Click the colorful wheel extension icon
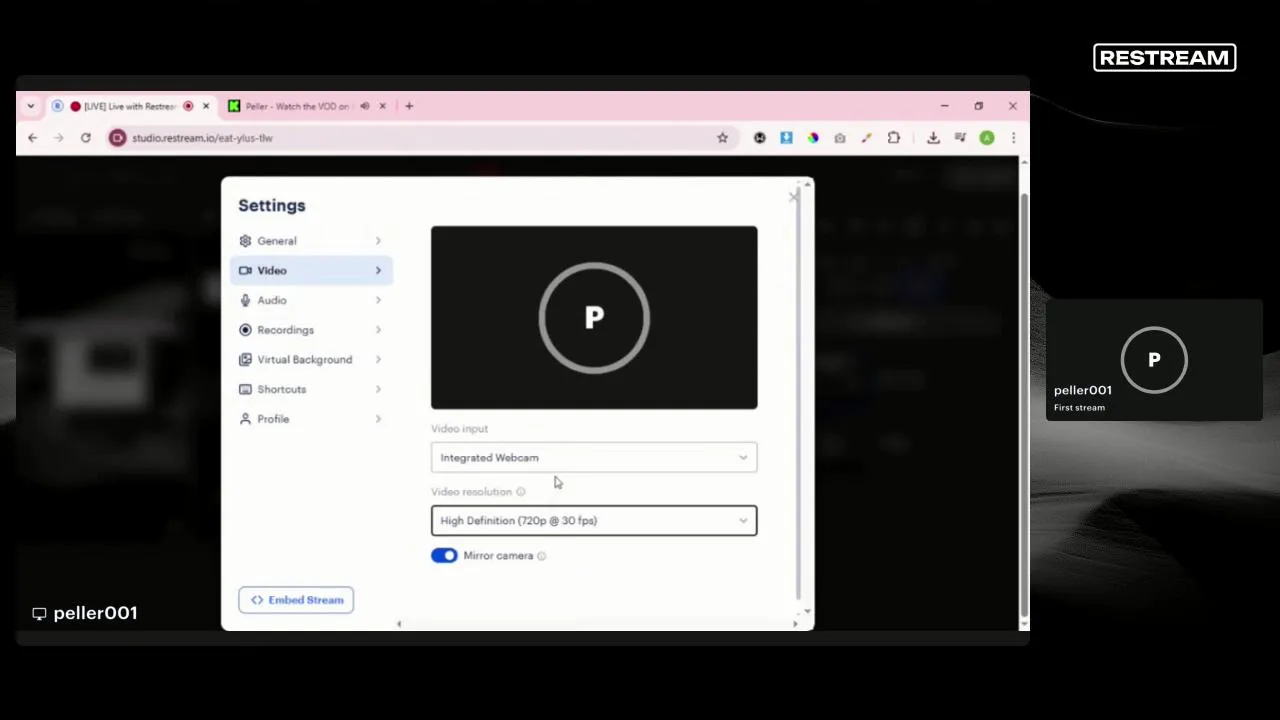Viewport: 1280px width, 720px height. click(x=813, y=138)
